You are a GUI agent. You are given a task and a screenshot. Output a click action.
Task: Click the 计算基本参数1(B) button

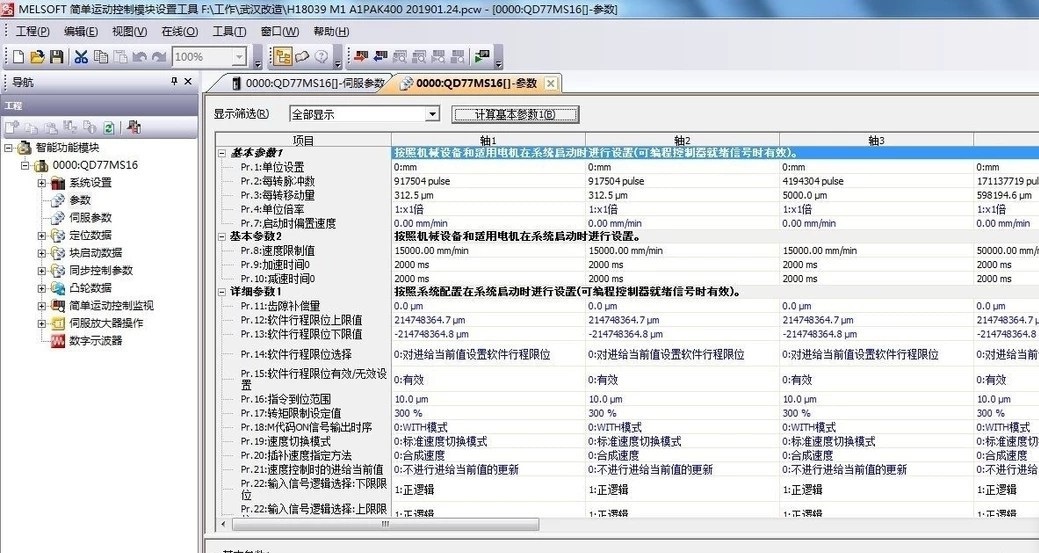[x=515, y=115]
